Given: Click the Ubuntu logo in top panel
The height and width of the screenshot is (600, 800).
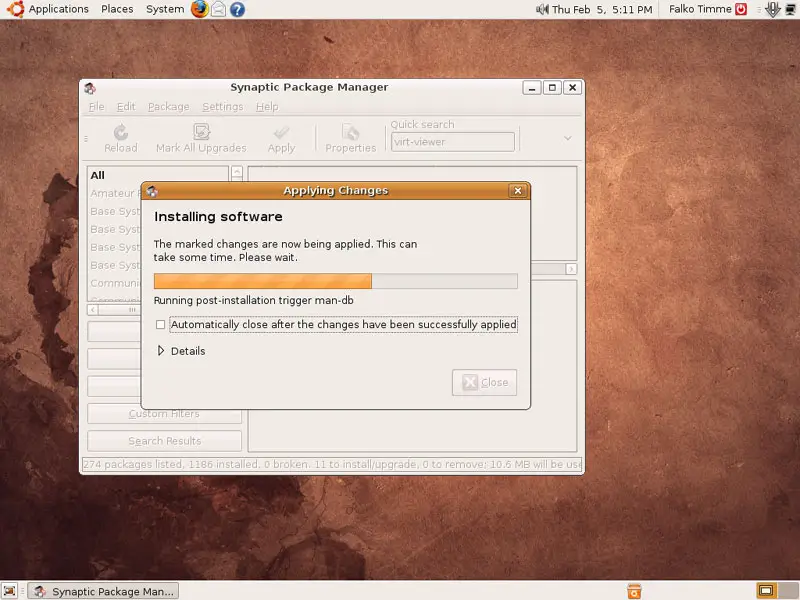Looking at the screenshot, I should tap(15, 9).
